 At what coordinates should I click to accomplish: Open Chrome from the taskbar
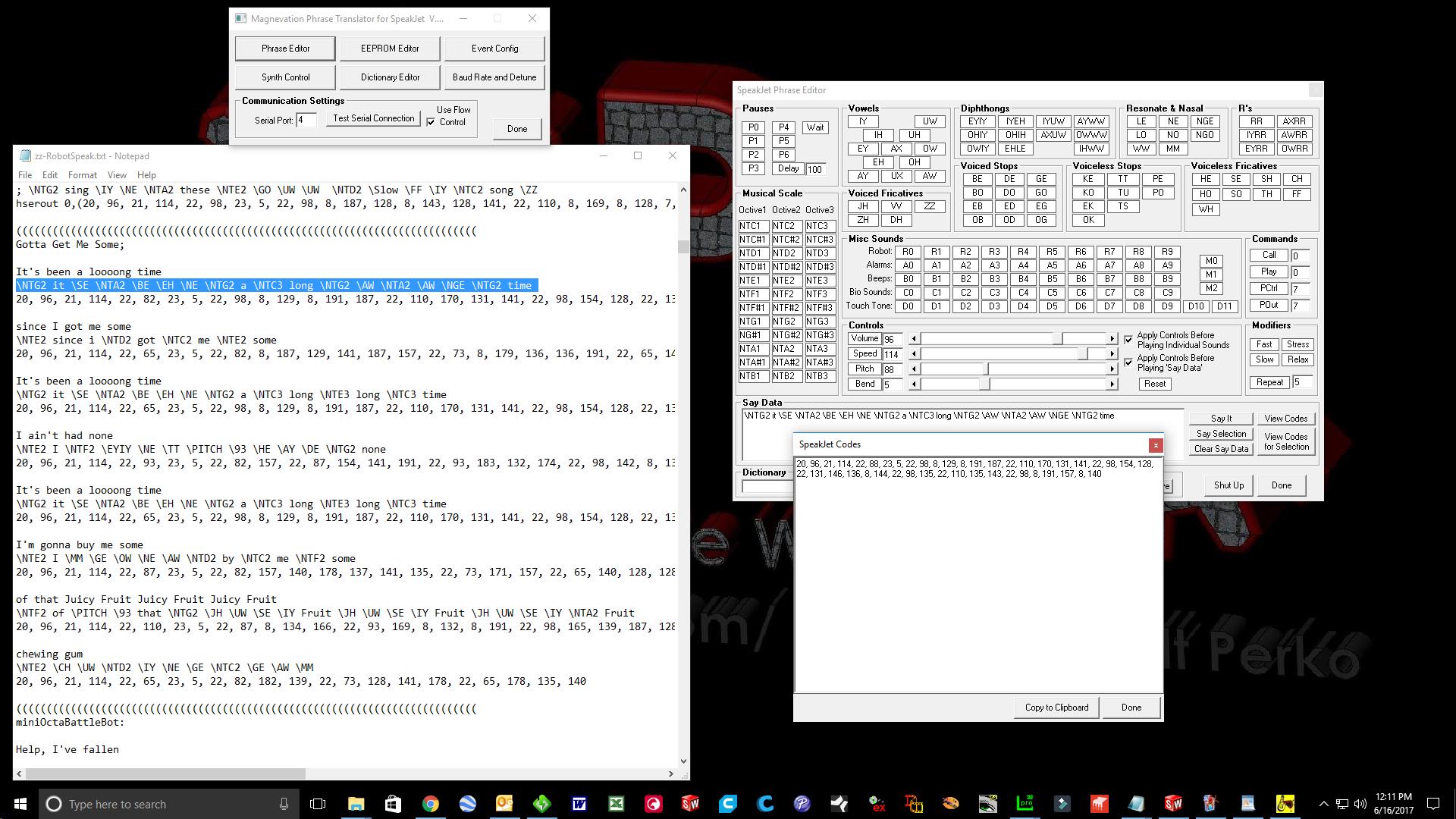click(430, 804)
